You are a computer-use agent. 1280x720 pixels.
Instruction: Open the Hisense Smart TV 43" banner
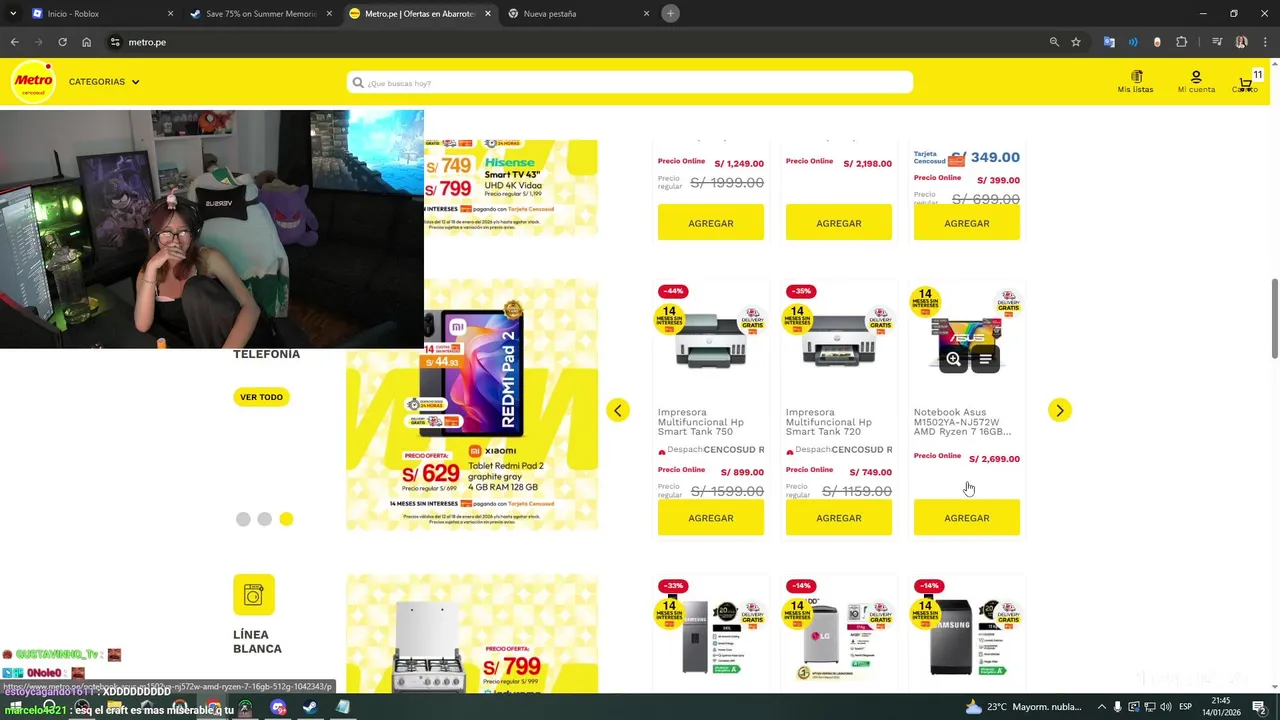tap(510, 188)
